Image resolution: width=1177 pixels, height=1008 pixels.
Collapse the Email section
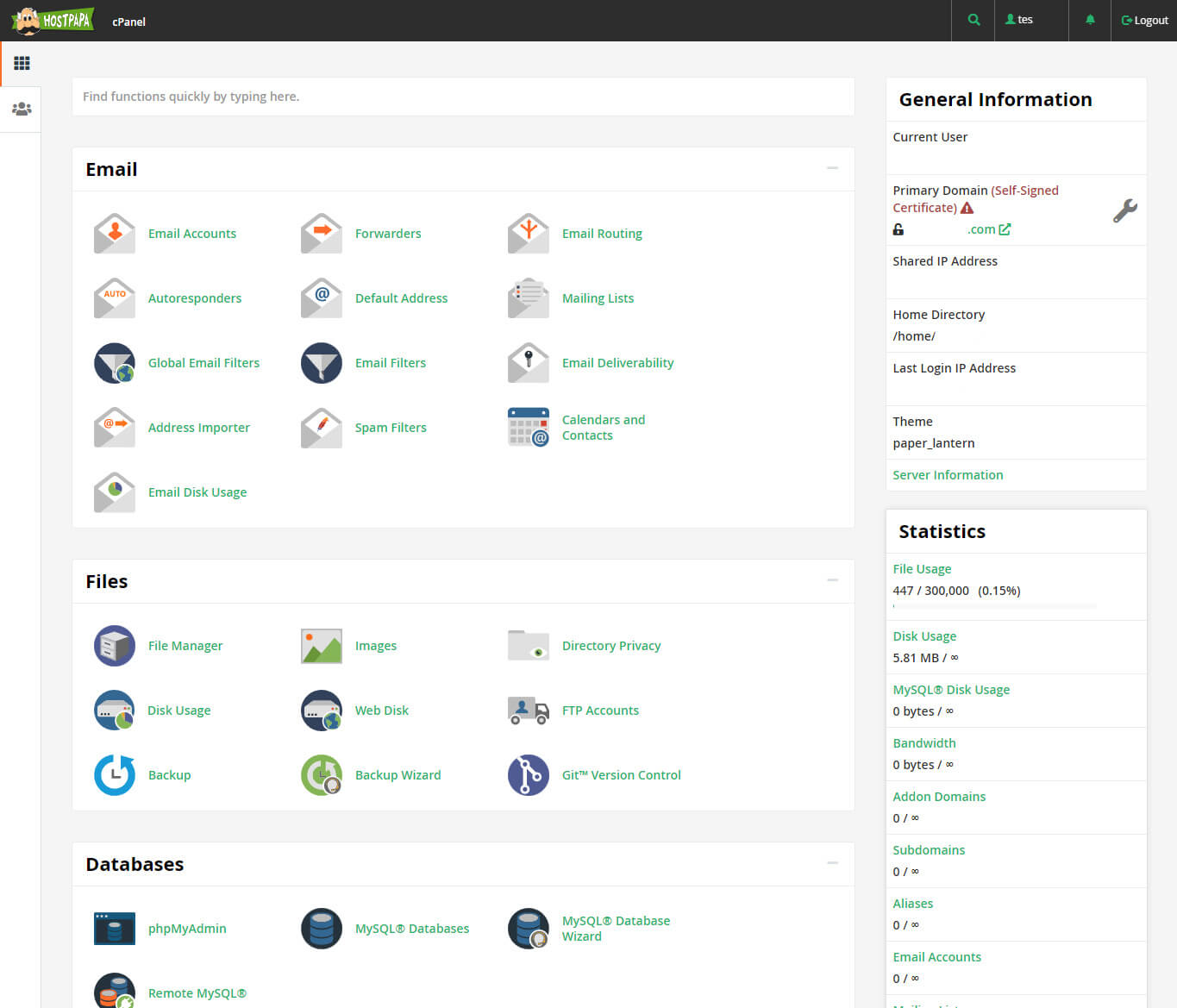832,169
